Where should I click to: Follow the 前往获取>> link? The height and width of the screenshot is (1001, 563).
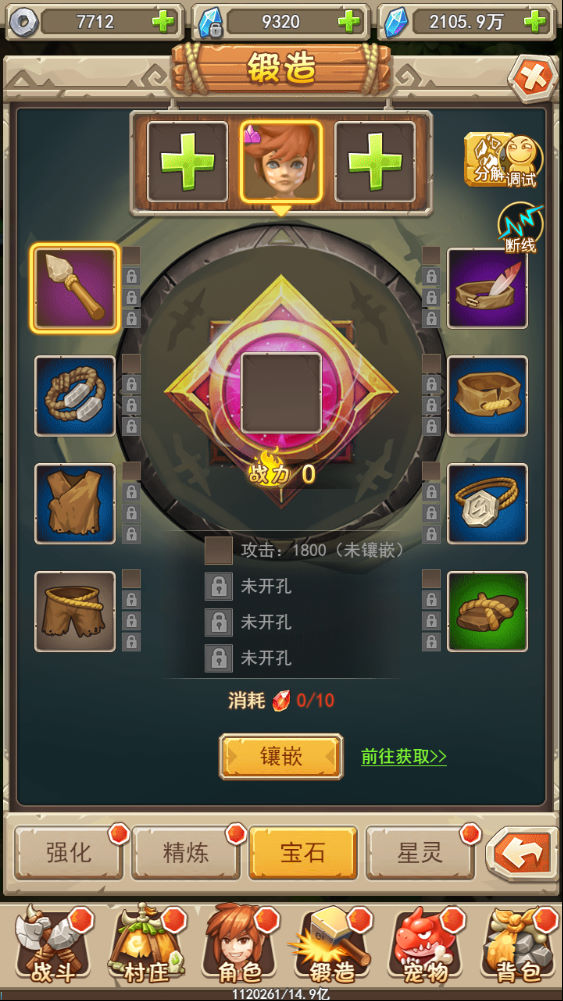pyautogui.click(x=404, y=756)
